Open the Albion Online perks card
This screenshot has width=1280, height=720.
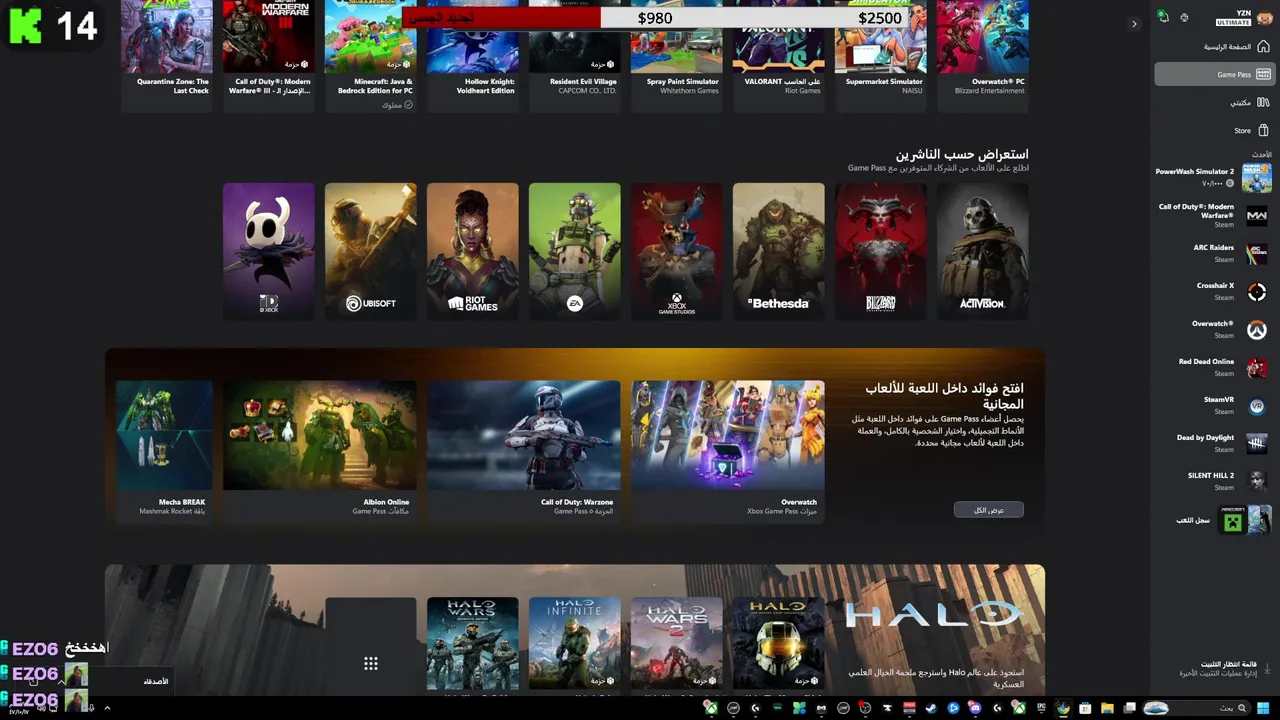(x=320, y=450)
